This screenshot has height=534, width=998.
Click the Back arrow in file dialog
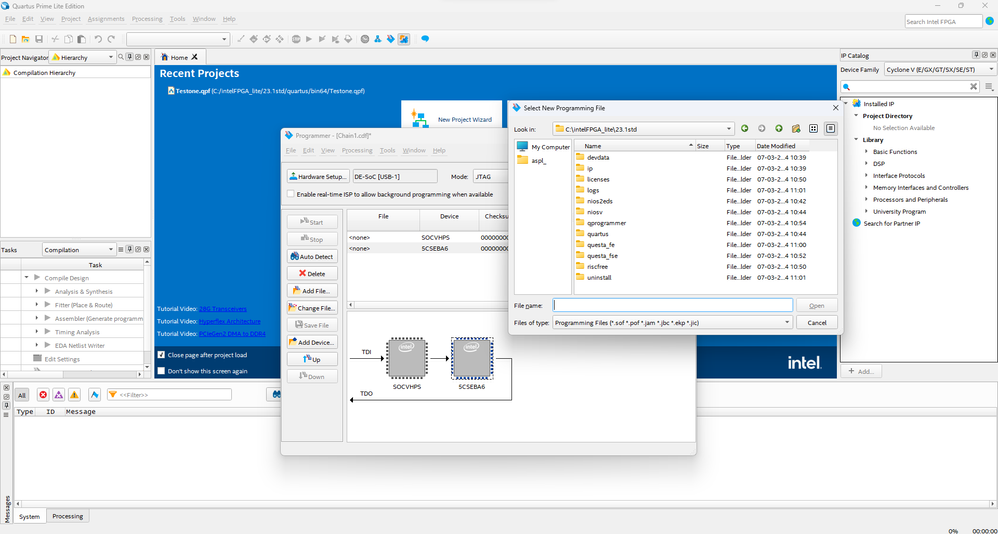[744, 129]
